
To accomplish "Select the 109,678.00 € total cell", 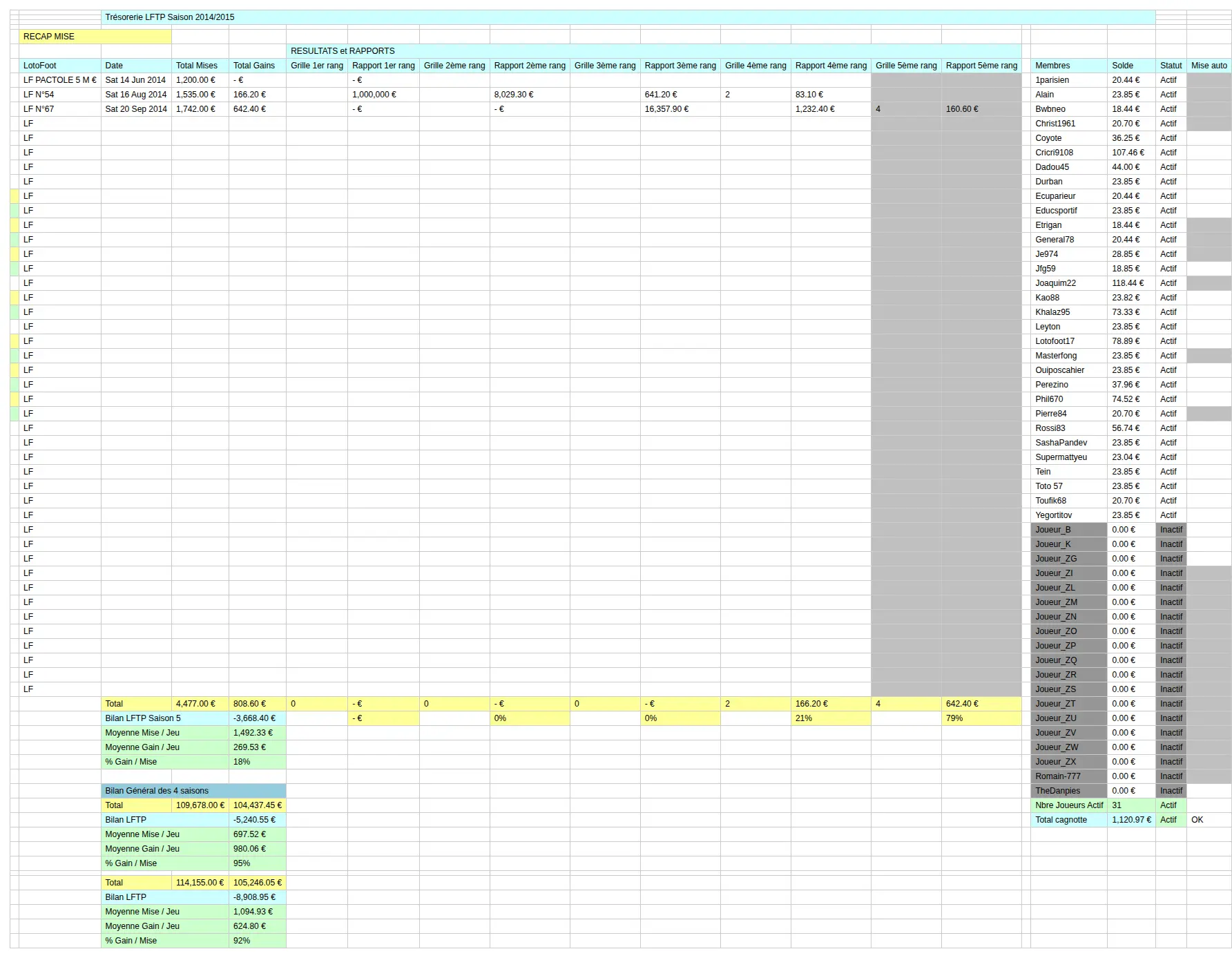I will pyautogui.click(x=200, y=805).
